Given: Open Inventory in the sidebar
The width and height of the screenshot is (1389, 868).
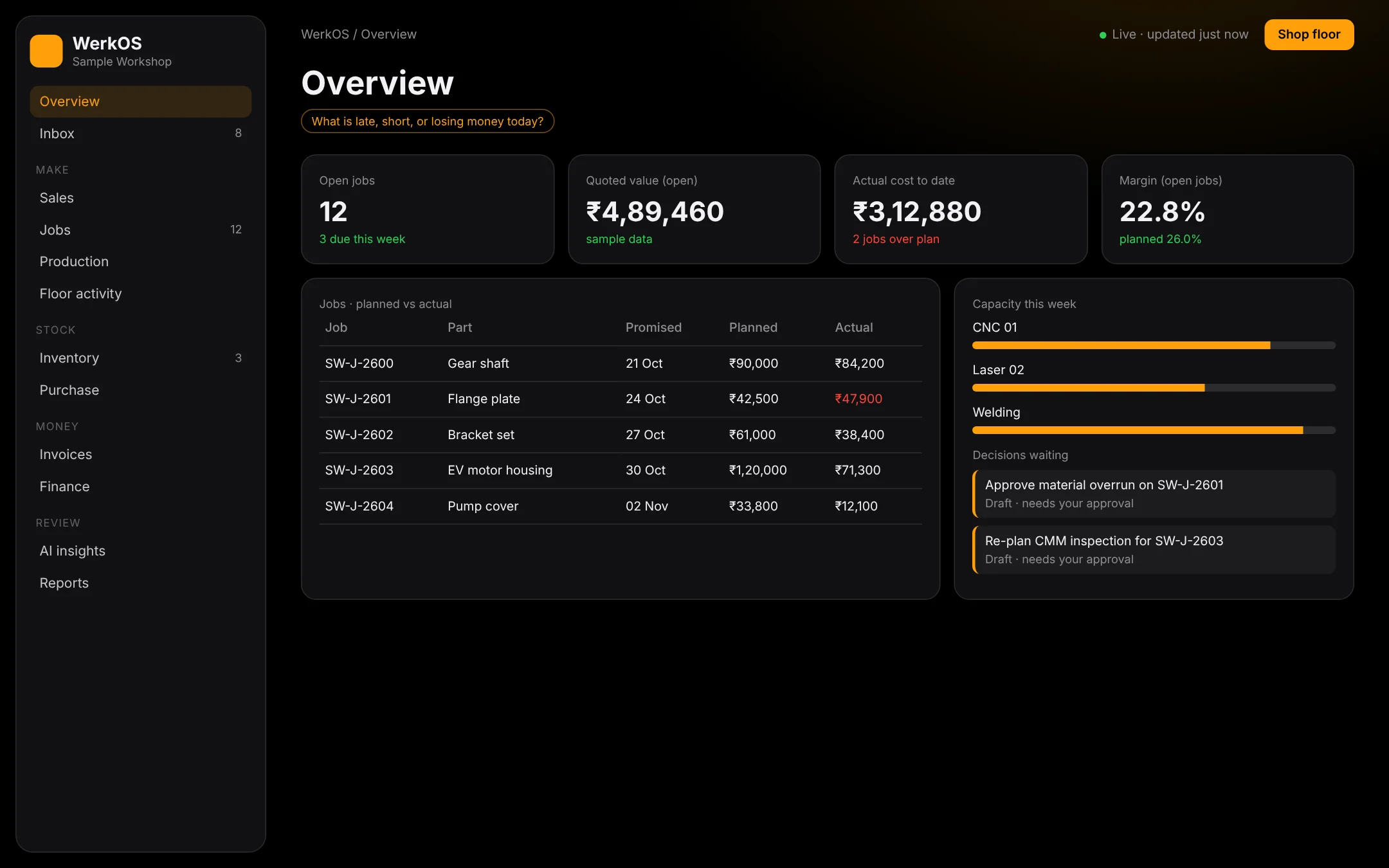Looking at the screenshot, I should tap(140, 358).
